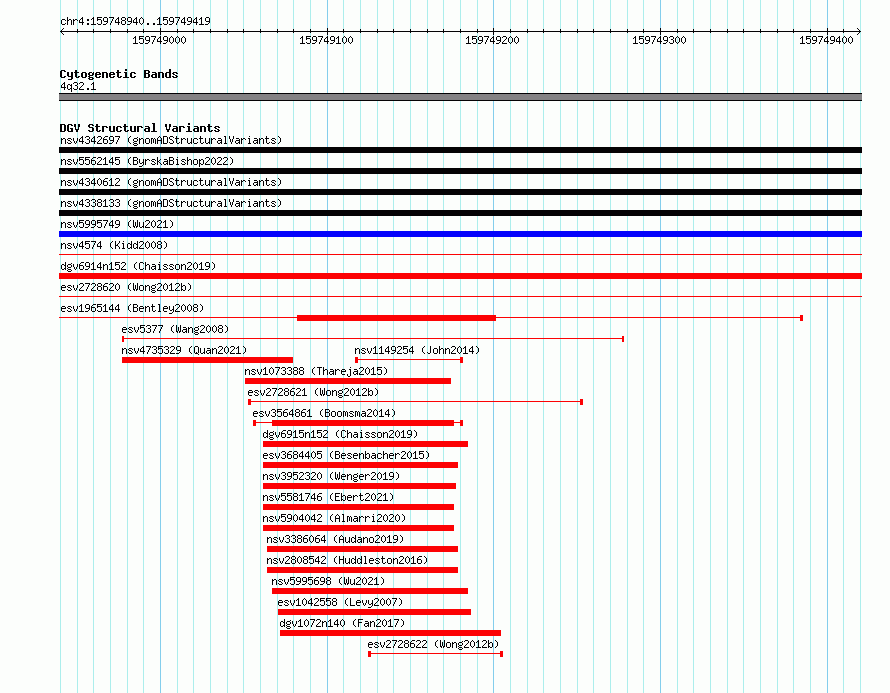Click esv1042558 (Levy2007) label

point(340,602)
